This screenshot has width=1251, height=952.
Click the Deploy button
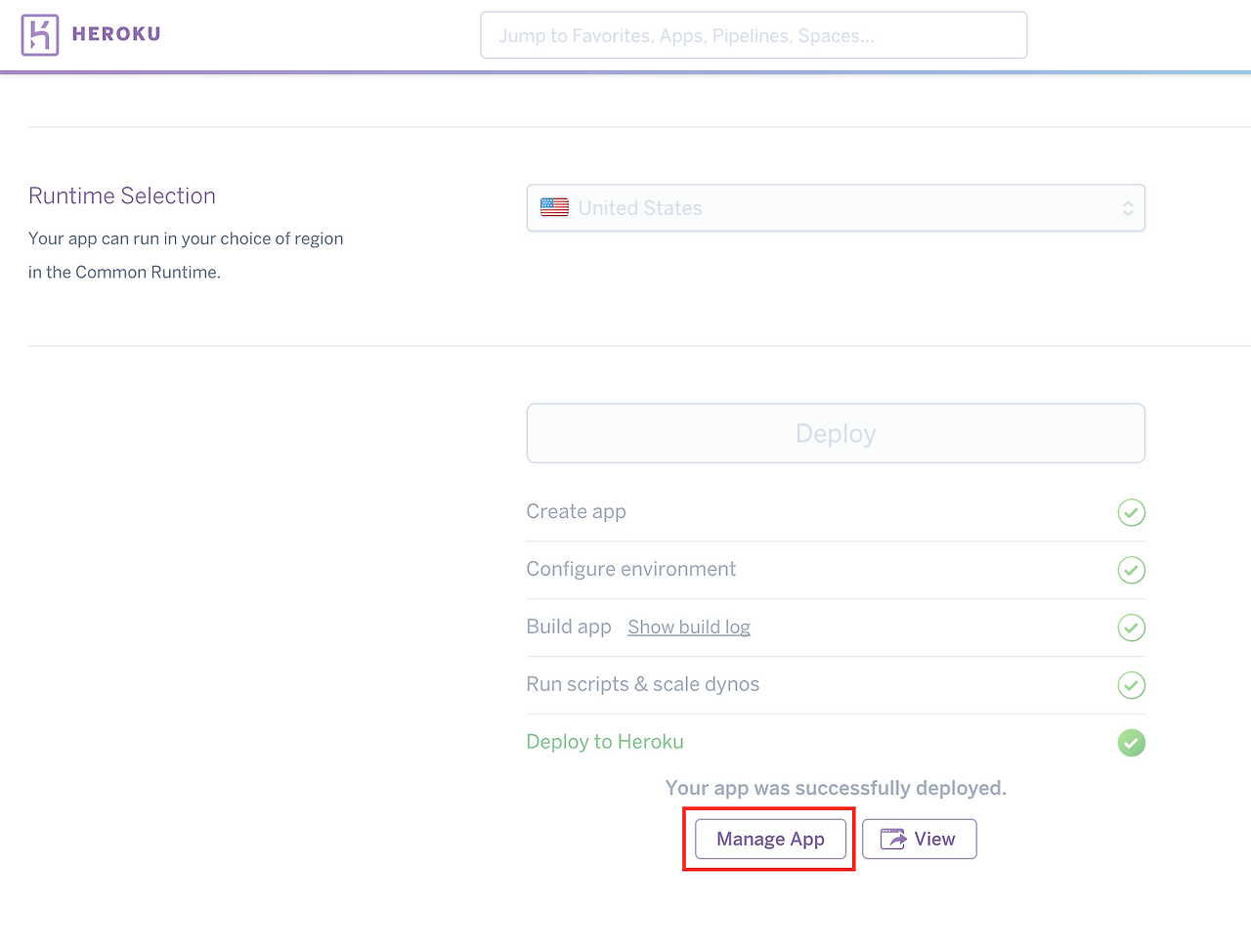(836, 433)
